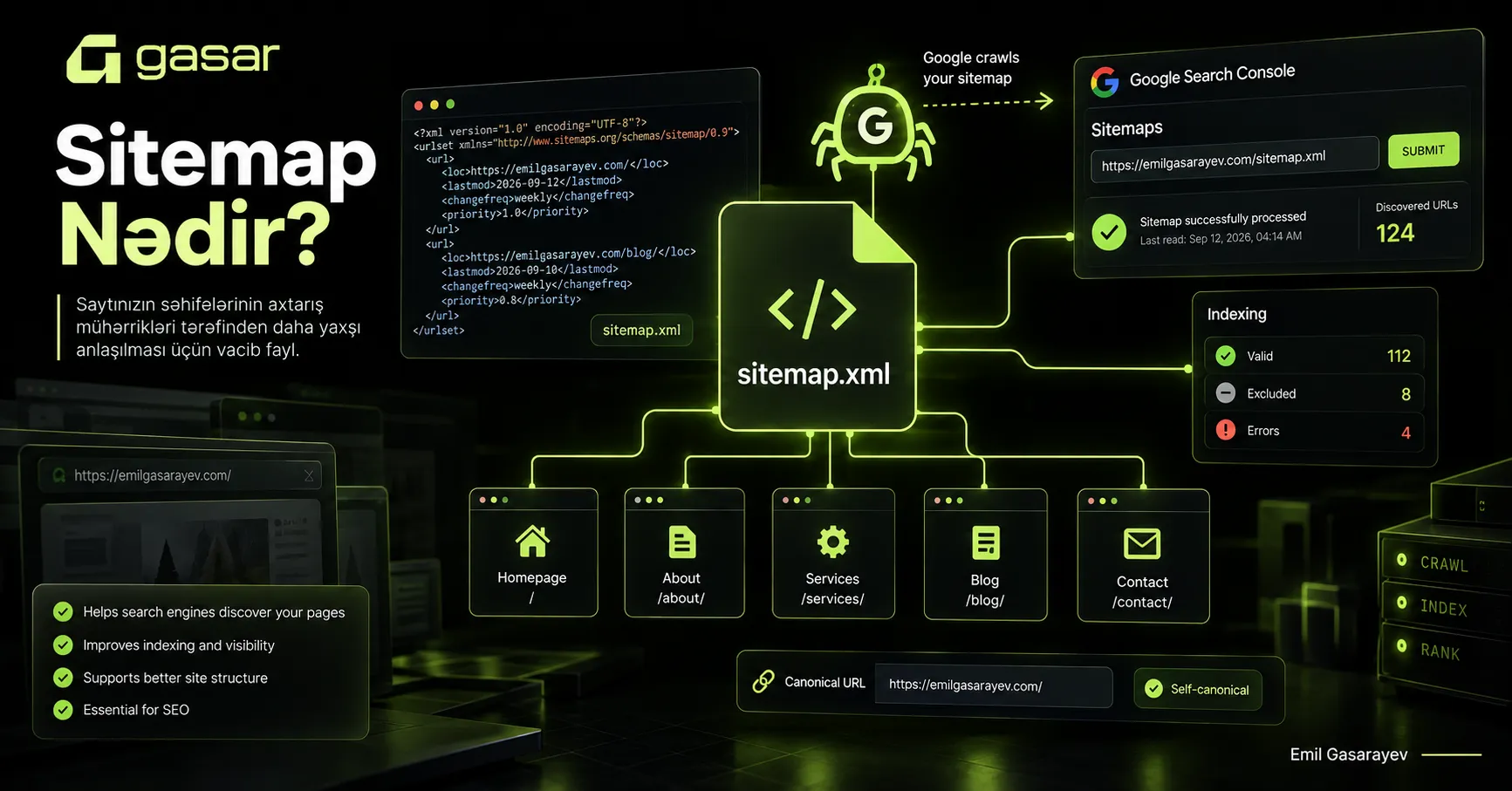The image size is (1512, 791).
Task: Click the Canonical URL chain link icon
Action: tap(763, 681)
